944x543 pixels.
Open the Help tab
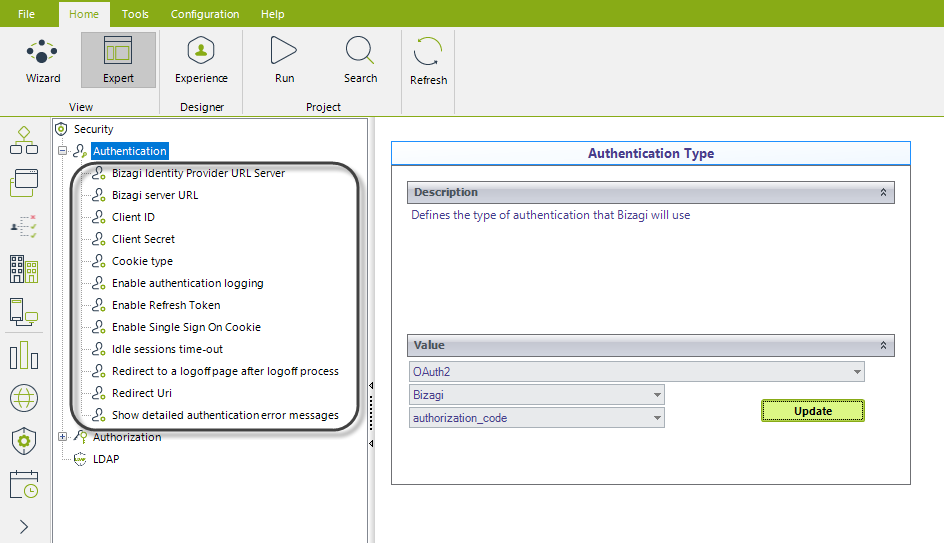[272, 14]
